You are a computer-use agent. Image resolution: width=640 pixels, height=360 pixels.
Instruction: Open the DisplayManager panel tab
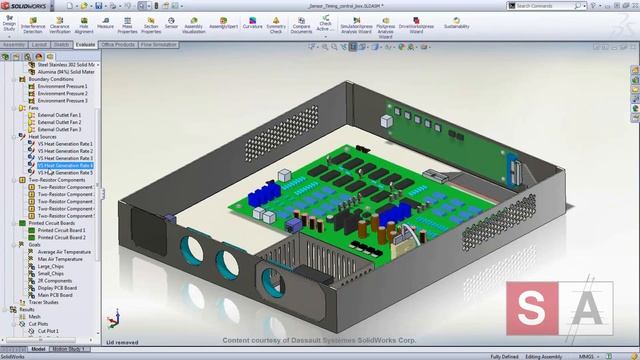coord(39,57)
